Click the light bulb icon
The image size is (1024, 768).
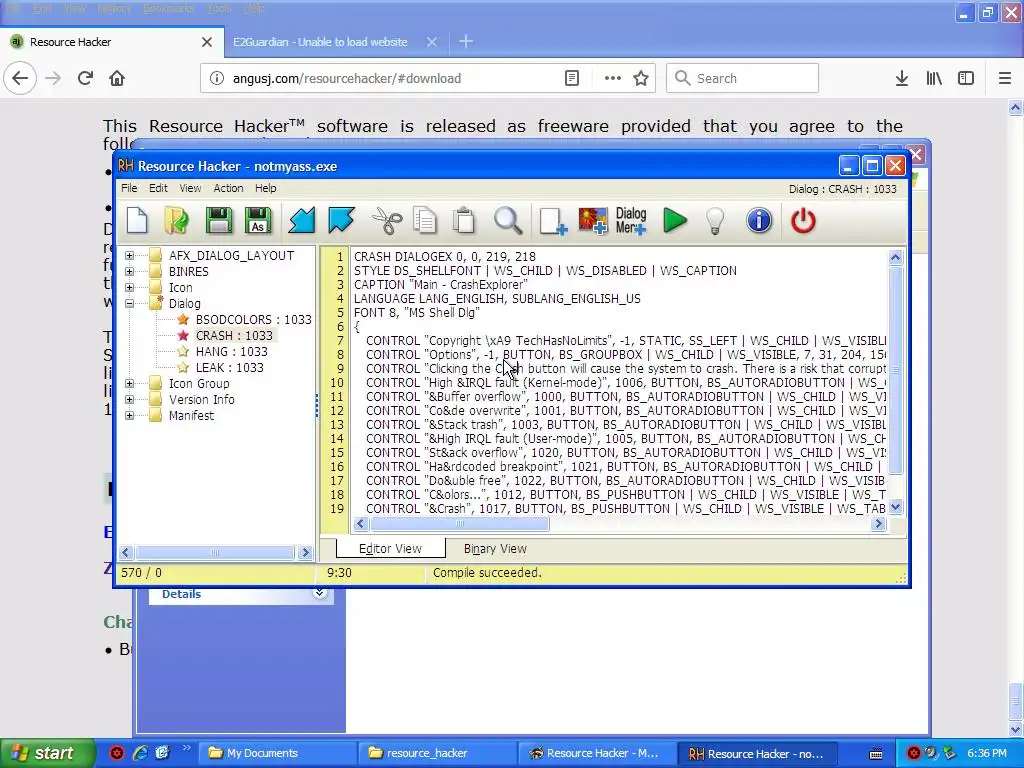[715, 221]
